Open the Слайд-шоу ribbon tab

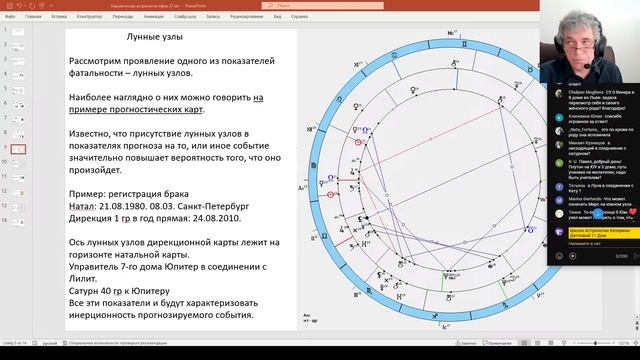(185, 17)
